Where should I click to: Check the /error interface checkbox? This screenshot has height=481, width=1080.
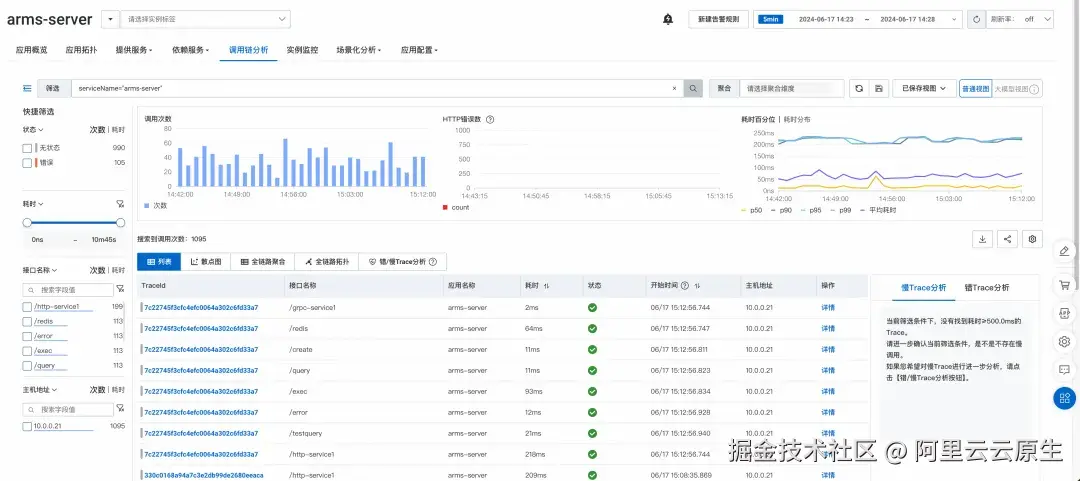tap(28, 336)
